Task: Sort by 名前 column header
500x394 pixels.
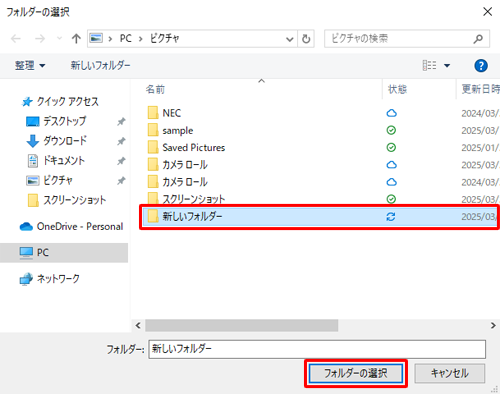Action: click(x=155, y=89)
